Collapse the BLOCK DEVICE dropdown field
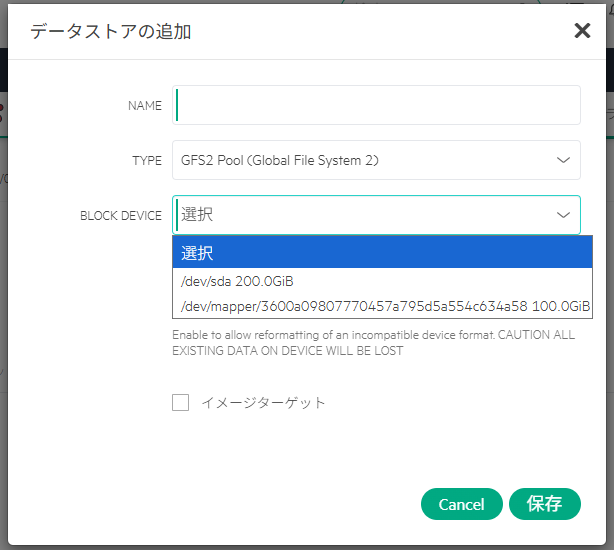The image size is (614, 550). pos(376,215)
